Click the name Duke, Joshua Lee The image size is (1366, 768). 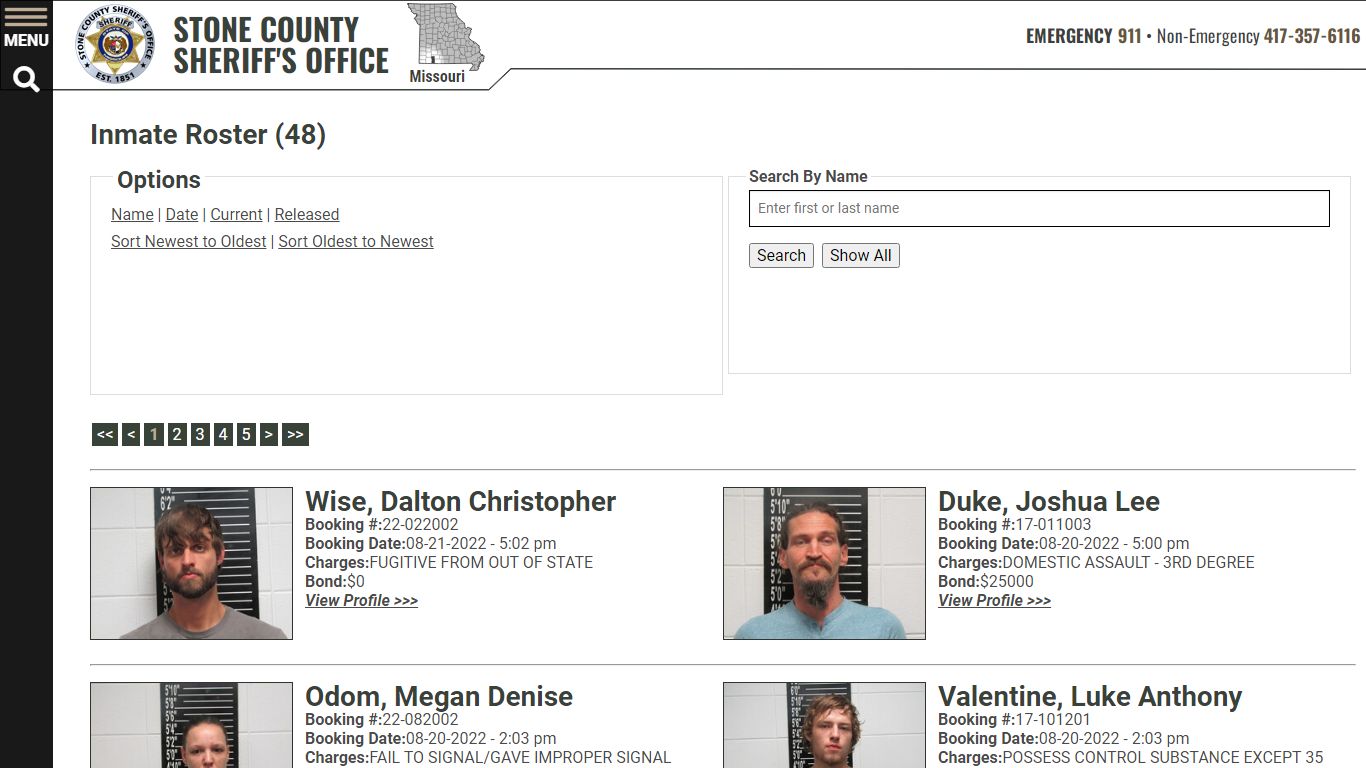[x=1049, y=501]
